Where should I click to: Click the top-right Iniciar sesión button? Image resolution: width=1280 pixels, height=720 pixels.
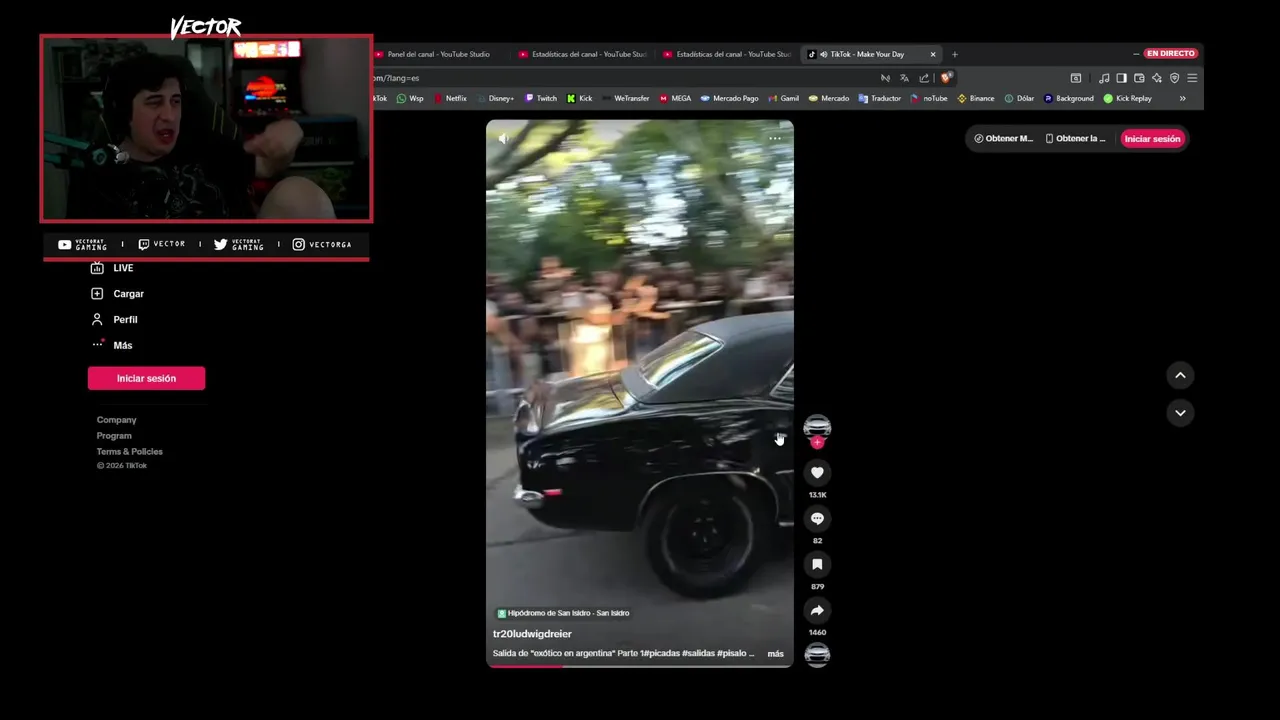click(1152, 139)
